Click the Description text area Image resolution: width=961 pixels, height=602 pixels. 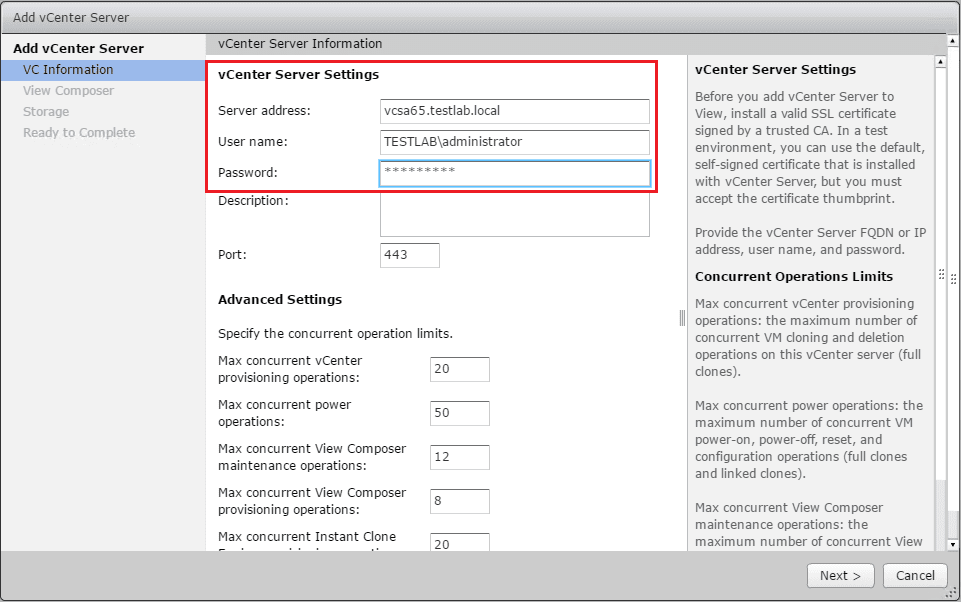click(x=514, y=214)
